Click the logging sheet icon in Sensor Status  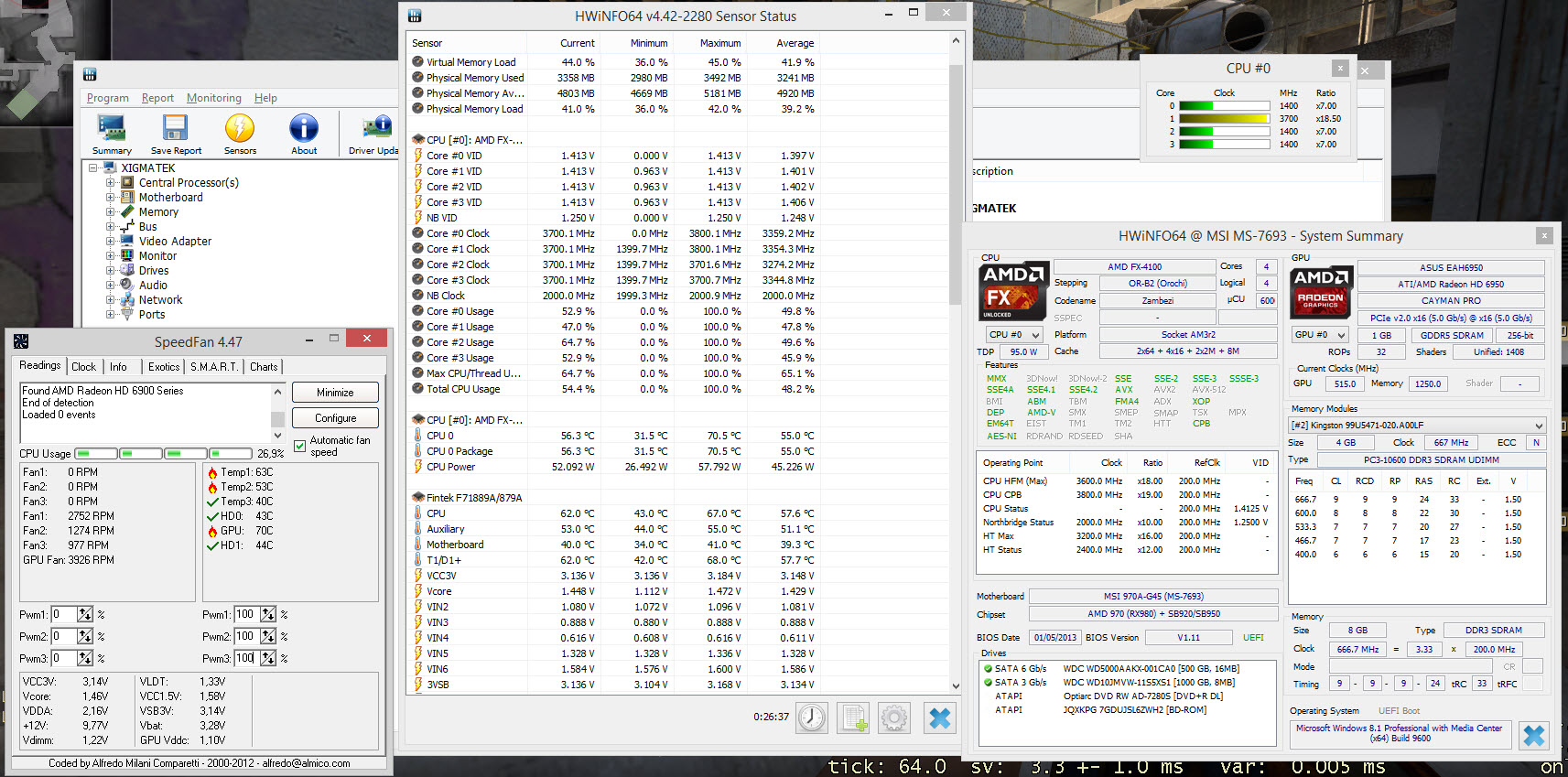pyautogui.click(x=853, y=718)
